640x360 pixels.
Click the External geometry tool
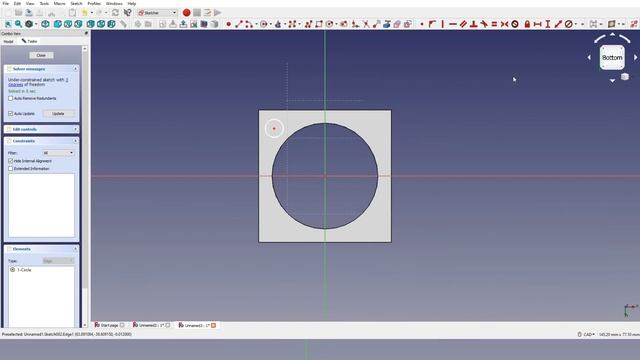387,24
